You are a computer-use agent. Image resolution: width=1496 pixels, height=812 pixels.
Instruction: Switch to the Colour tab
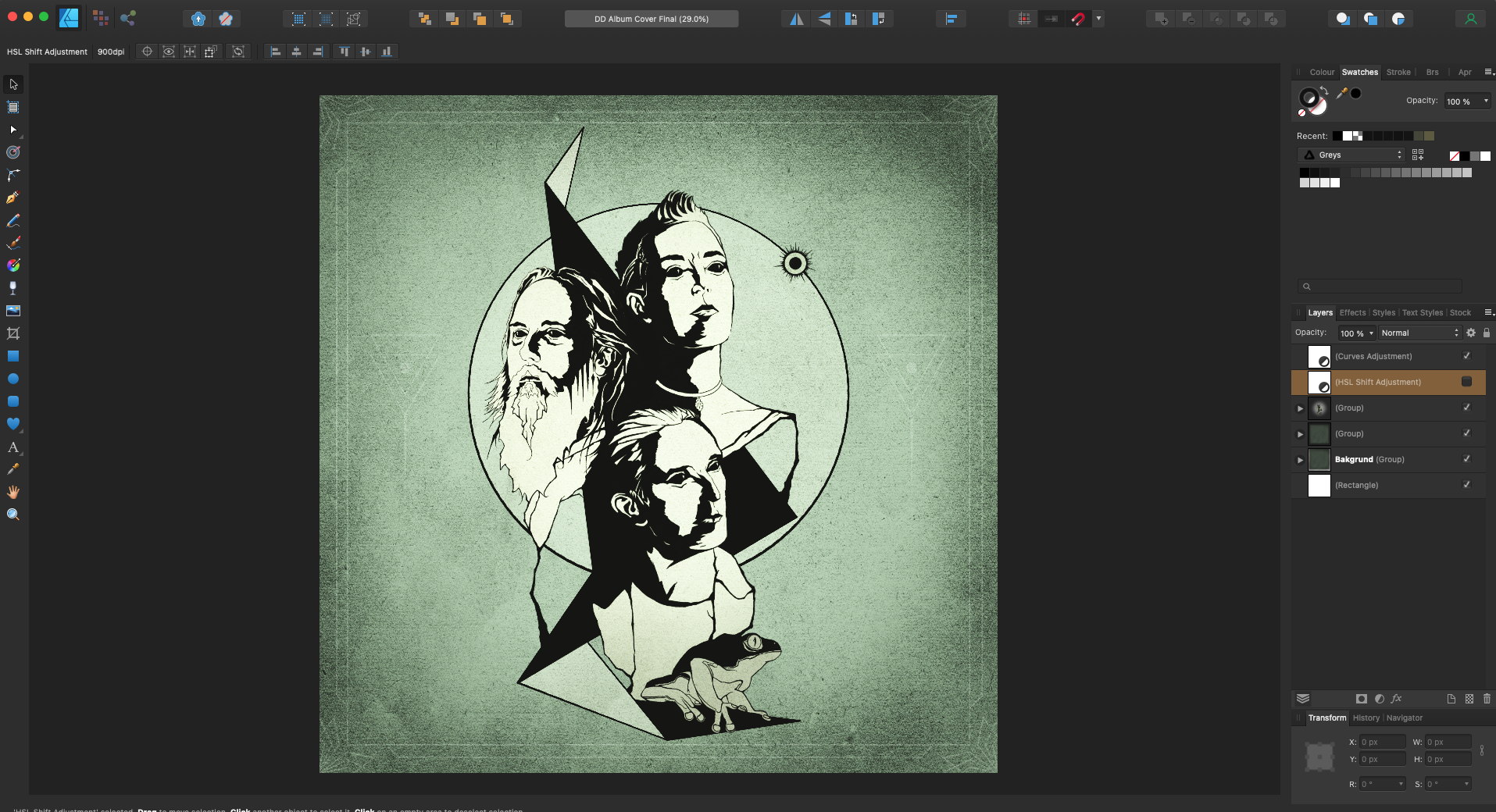tap(1322, 72)
